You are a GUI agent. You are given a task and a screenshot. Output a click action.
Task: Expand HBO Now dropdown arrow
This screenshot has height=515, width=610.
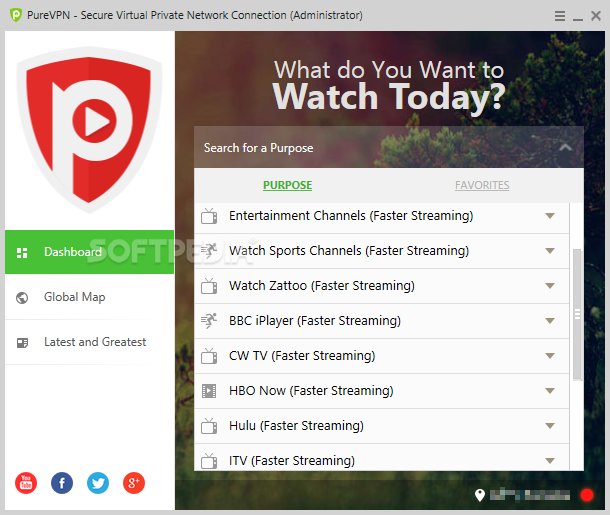pyautogui.click(x=550, y=391)
